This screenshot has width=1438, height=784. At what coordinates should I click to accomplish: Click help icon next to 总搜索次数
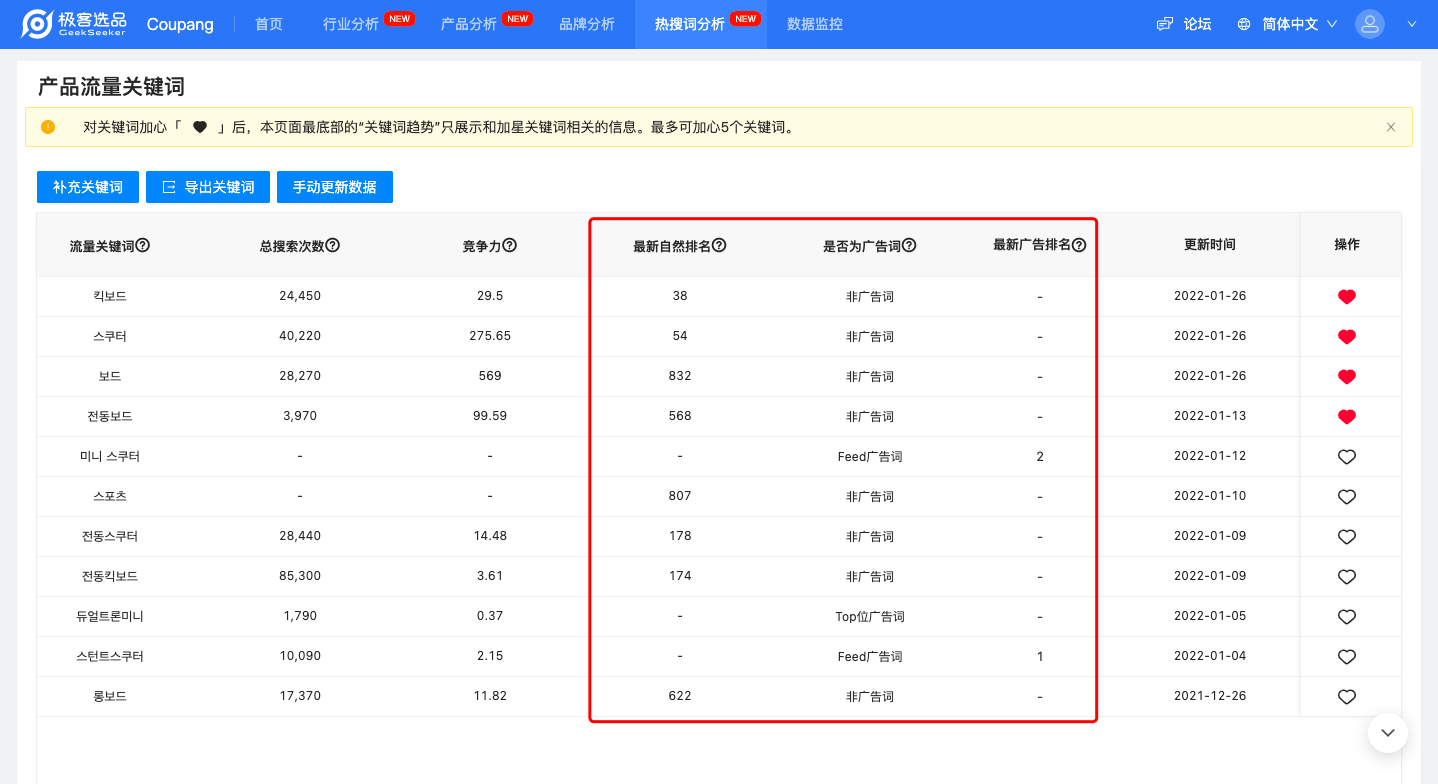click(x=333, y=245)
